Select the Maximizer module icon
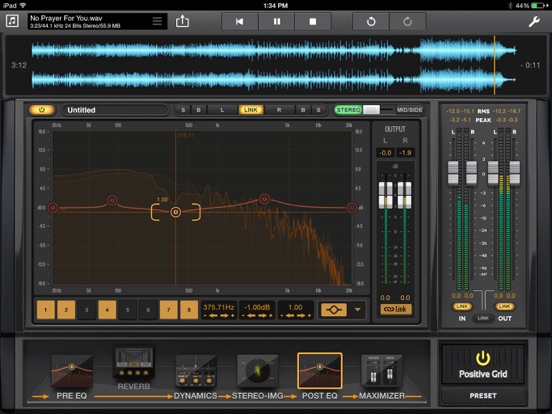The image size is (552, 414). (382, 371)
